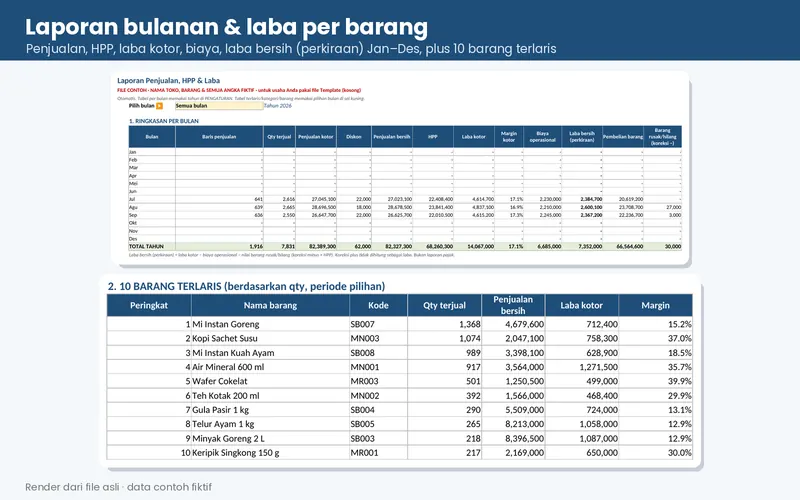This screenshot has width=800, height=500.
Task: Click Sep net profit value 2,367,200
Action: pyautogui.click(x=591, y=215)
